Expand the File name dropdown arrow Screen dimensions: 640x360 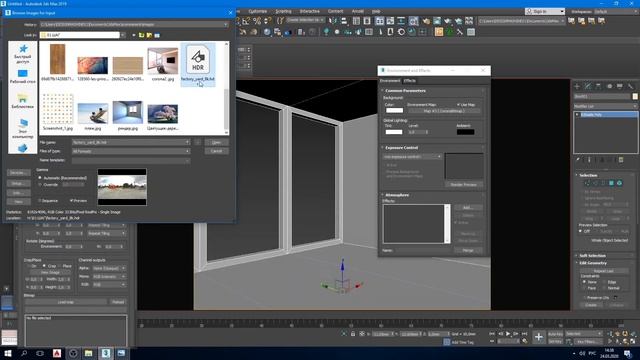pyautogui.click(x=187, y=142)
